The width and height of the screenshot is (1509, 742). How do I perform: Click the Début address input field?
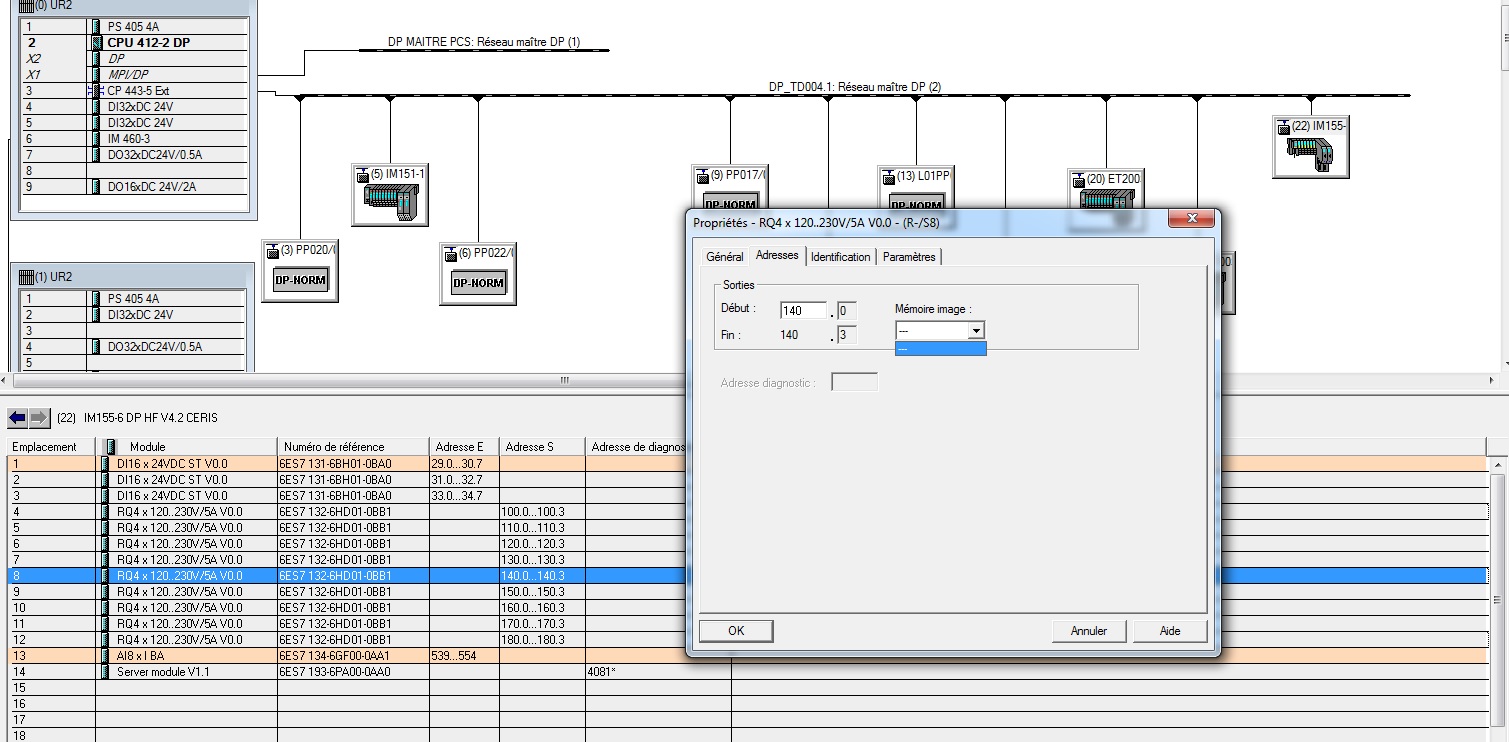[x=803, y=311]
